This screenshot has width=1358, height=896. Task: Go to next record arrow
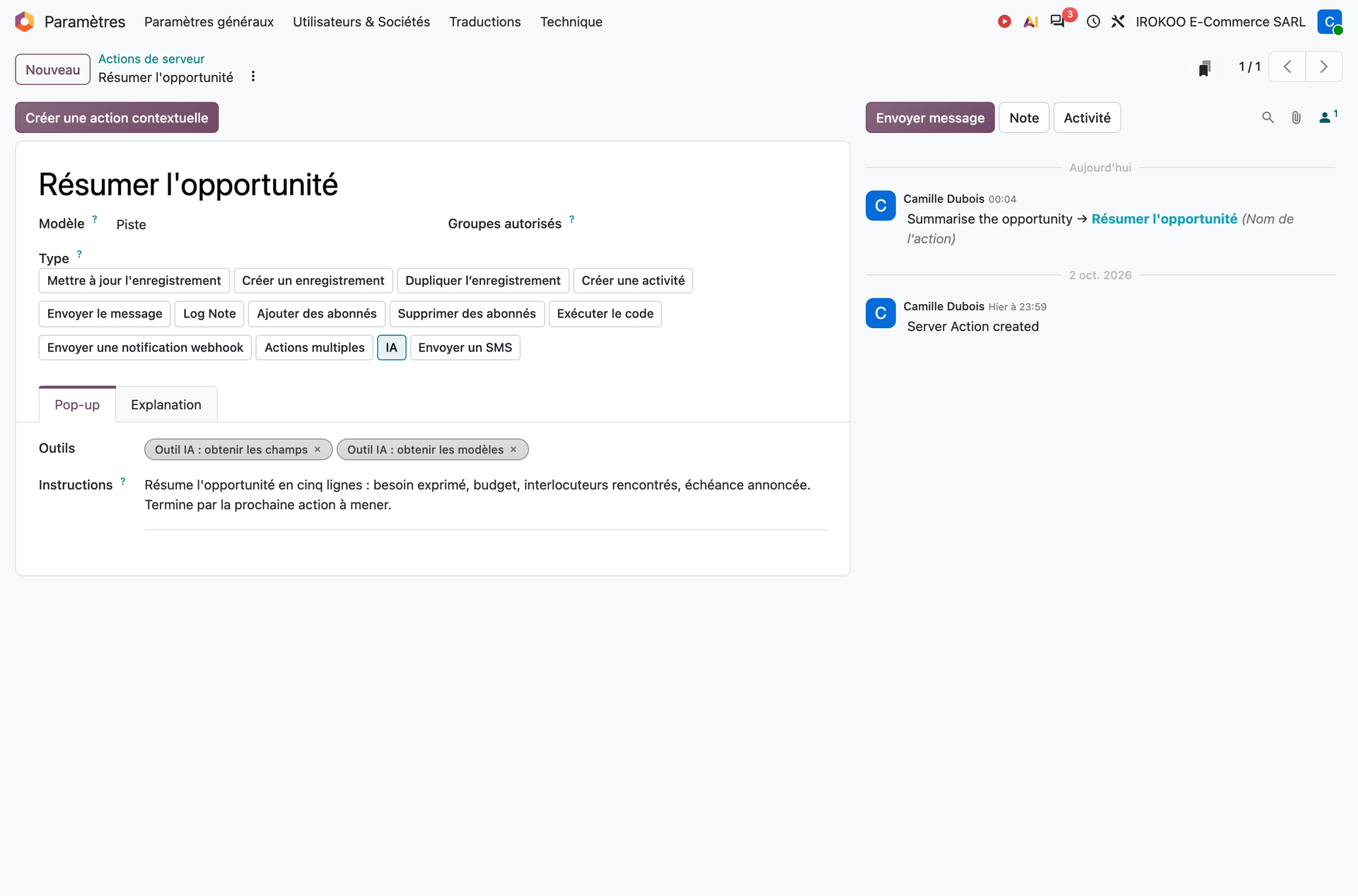click(1324, 66)
